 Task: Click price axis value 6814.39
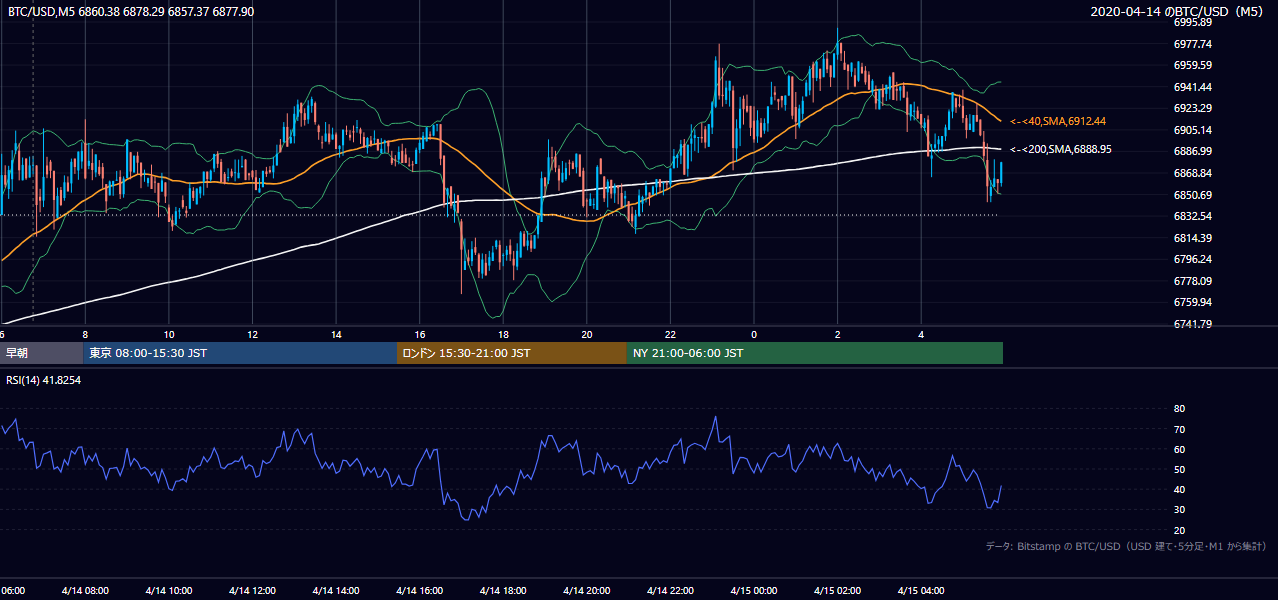pyautogui.click(x=1192, y=238)
